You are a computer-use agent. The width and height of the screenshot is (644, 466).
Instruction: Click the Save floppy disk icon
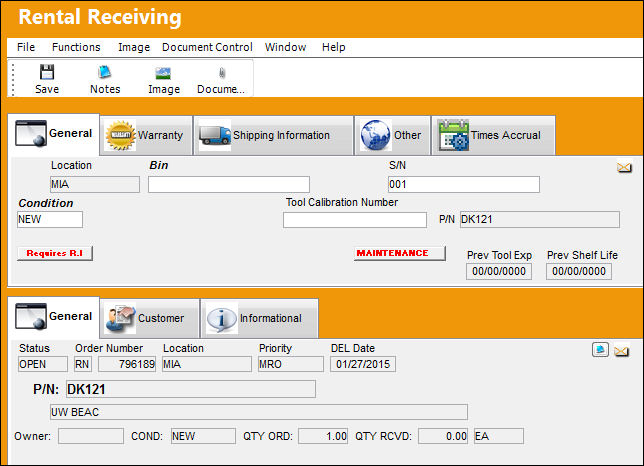[47, 72]
